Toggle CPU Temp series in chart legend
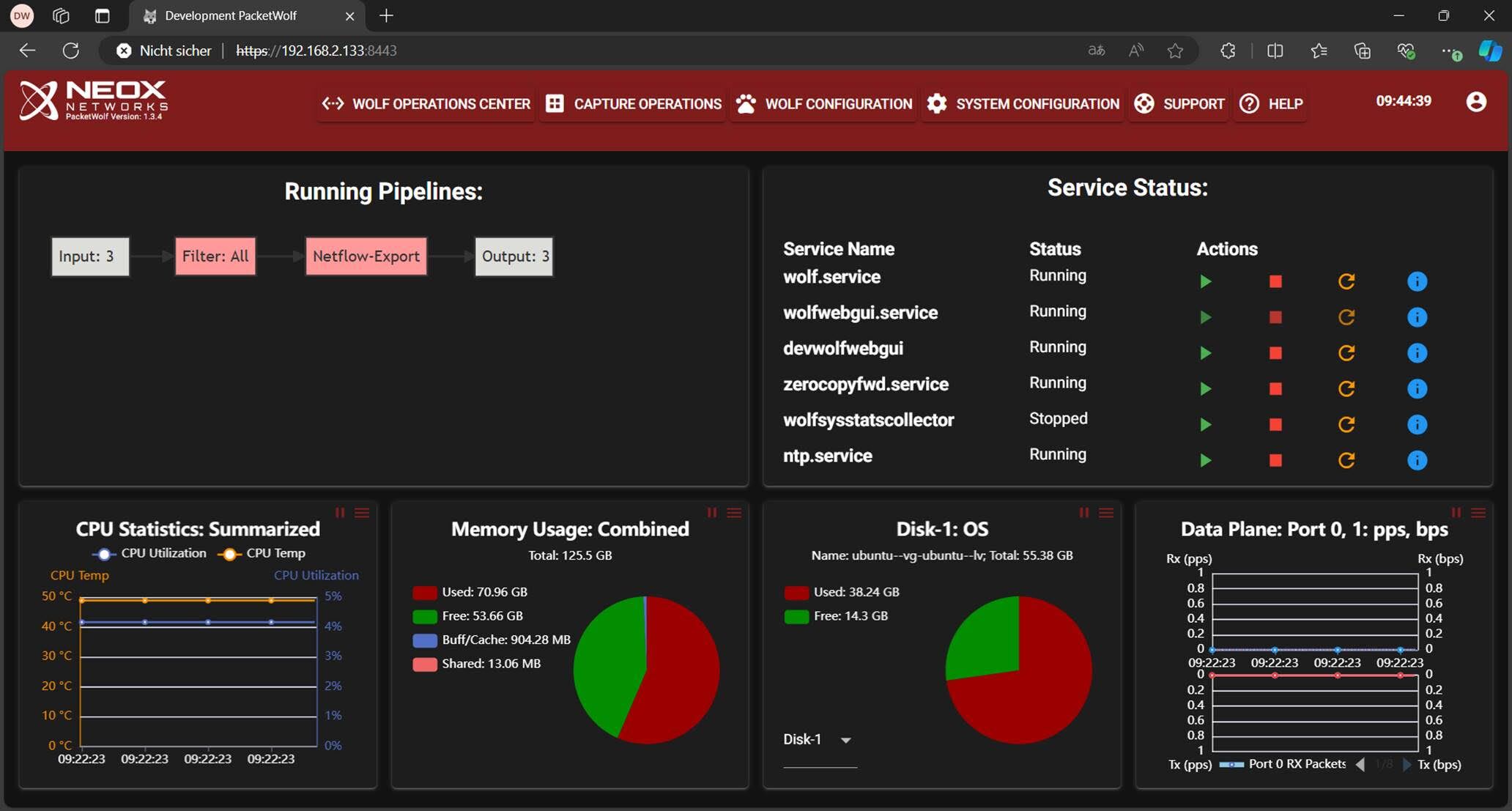1512x811 pixels. pos(262,553)
